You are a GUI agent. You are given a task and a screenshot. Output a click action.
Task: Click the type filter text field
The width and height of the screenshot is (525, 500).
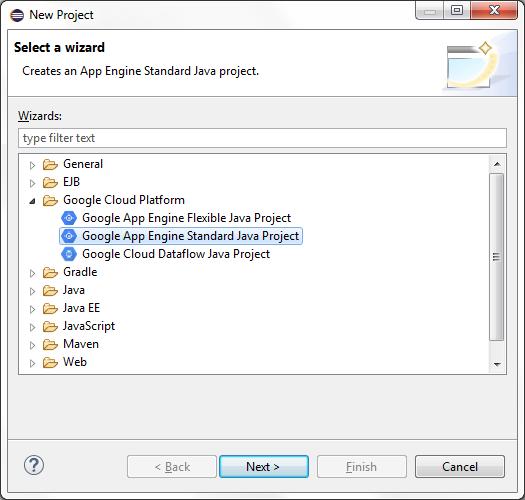point(262,138)
